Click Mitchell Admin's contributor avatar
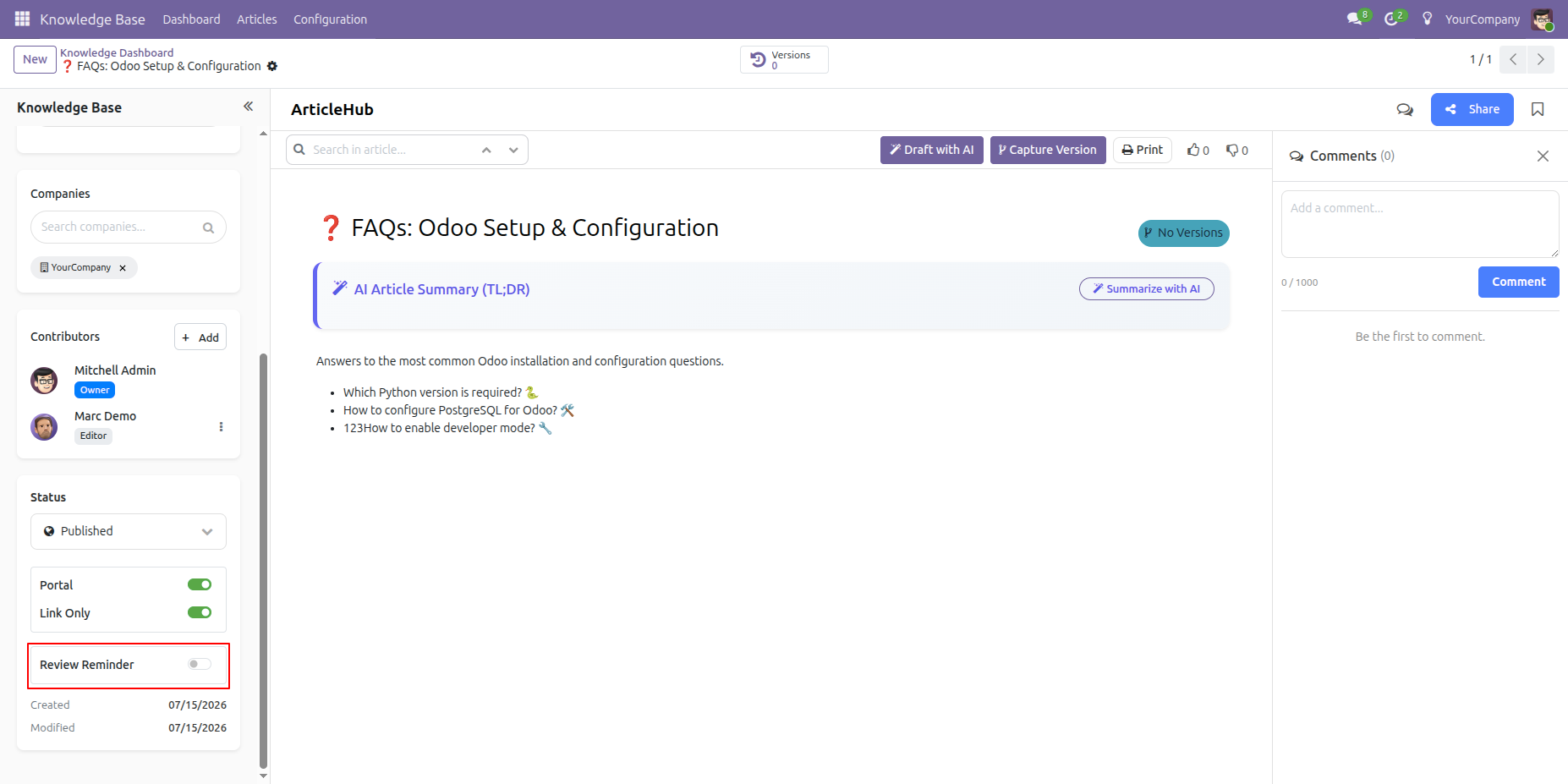The image size is (1568, 784). click(x=44, y=381)
